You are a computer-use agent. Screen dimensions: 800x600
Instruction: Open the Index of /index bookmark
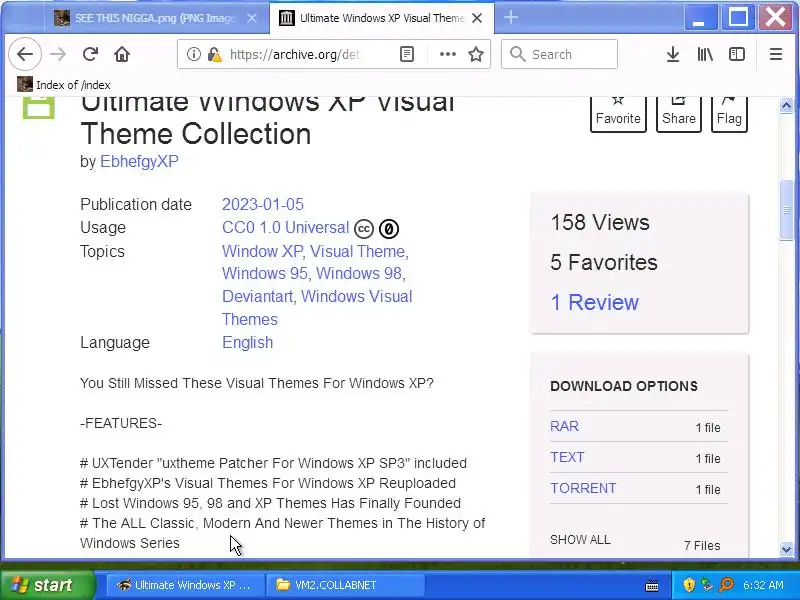(x=64, y=85)
